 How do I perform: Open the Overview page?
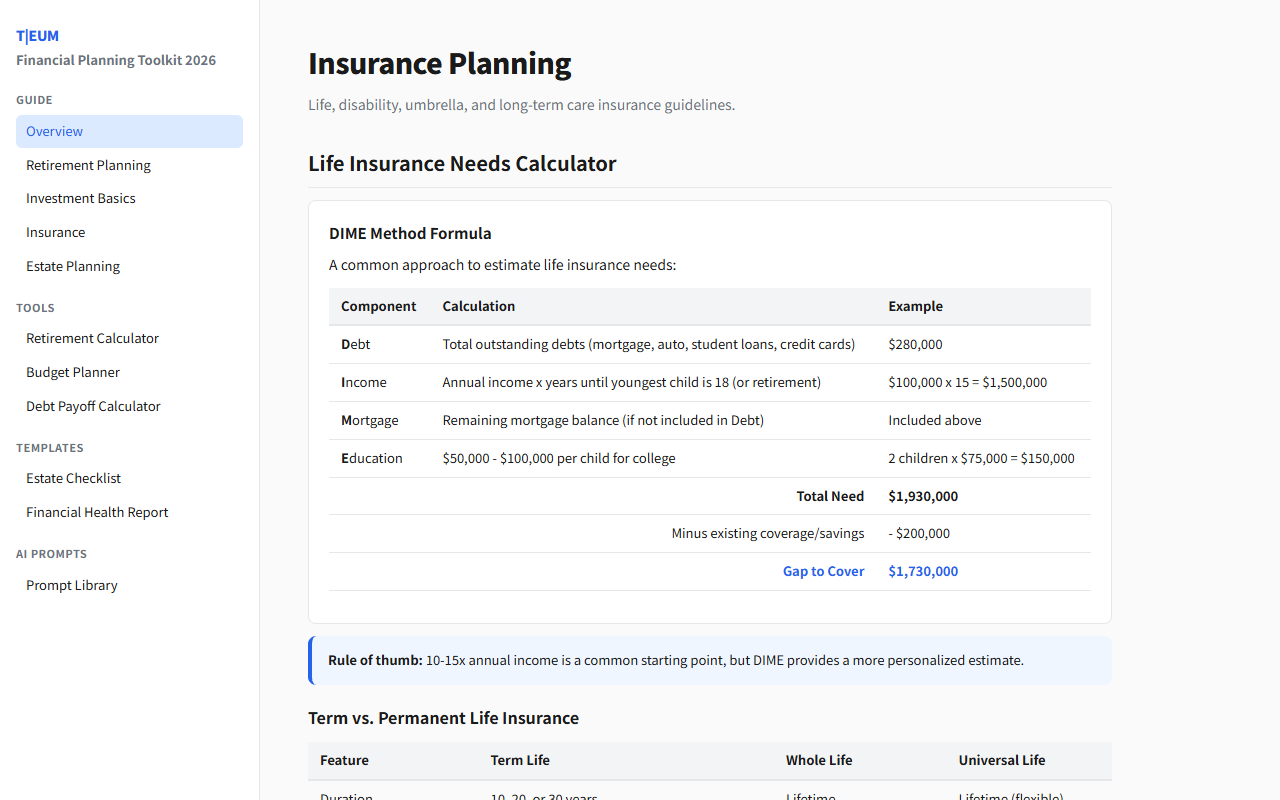[54, 131]
